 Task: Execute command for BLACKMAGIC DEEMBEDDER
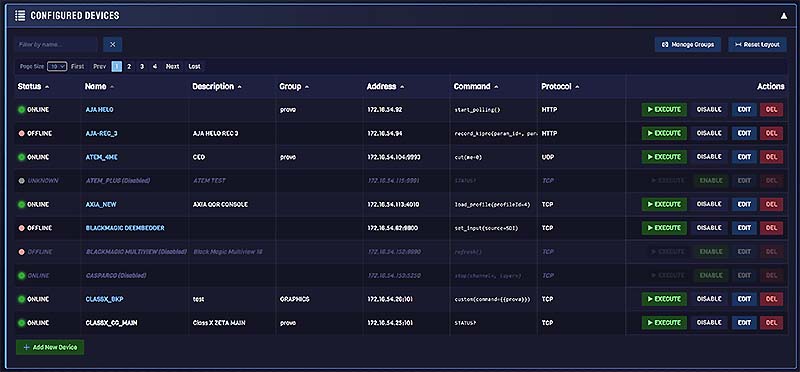(664, 228)
